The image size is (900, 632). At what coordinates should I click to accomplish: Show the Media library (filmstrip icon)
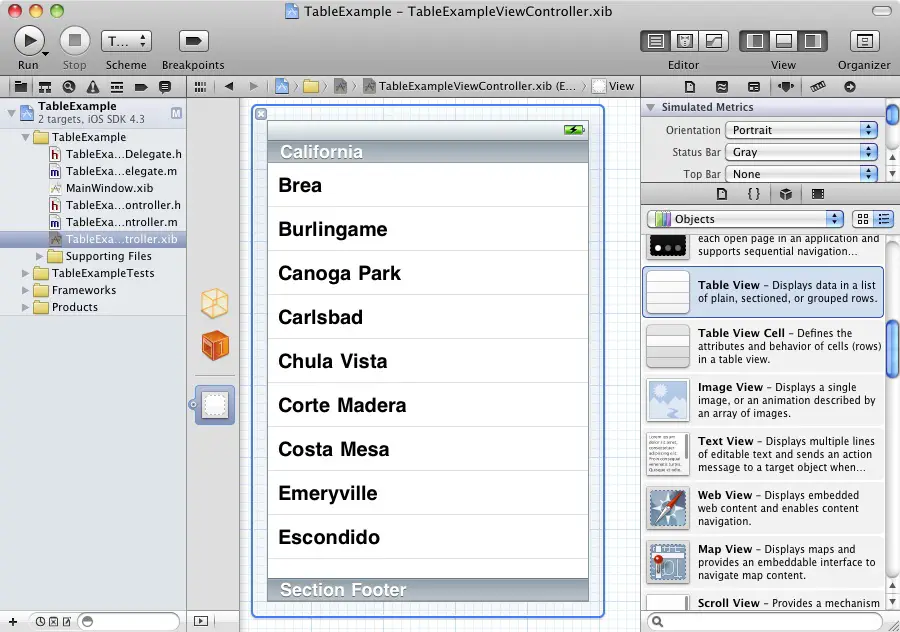coord(818,194)
